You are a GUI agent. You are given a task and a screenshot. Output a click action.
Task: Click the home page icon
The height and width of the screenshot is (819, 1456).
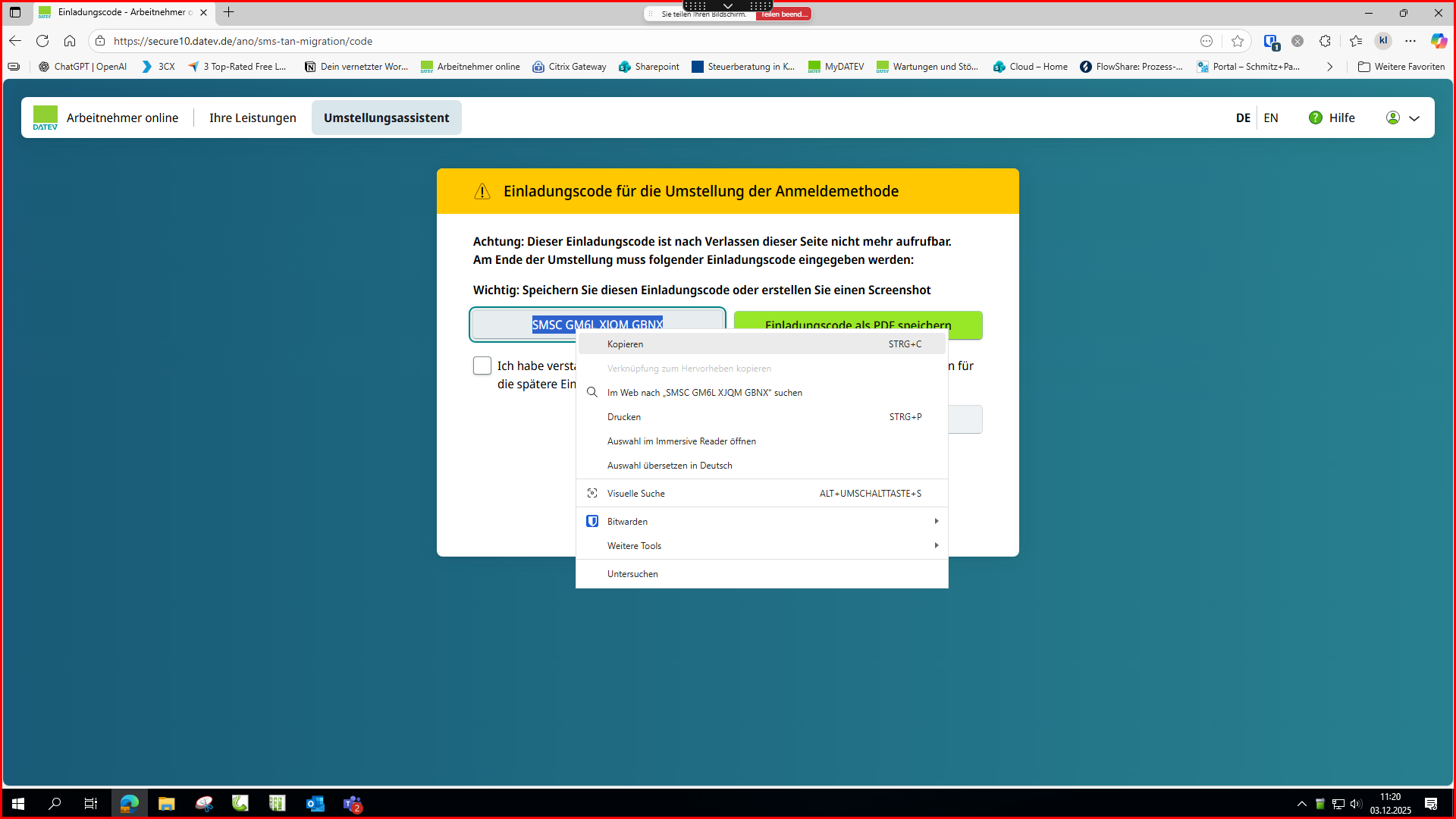tap(70, 41)
